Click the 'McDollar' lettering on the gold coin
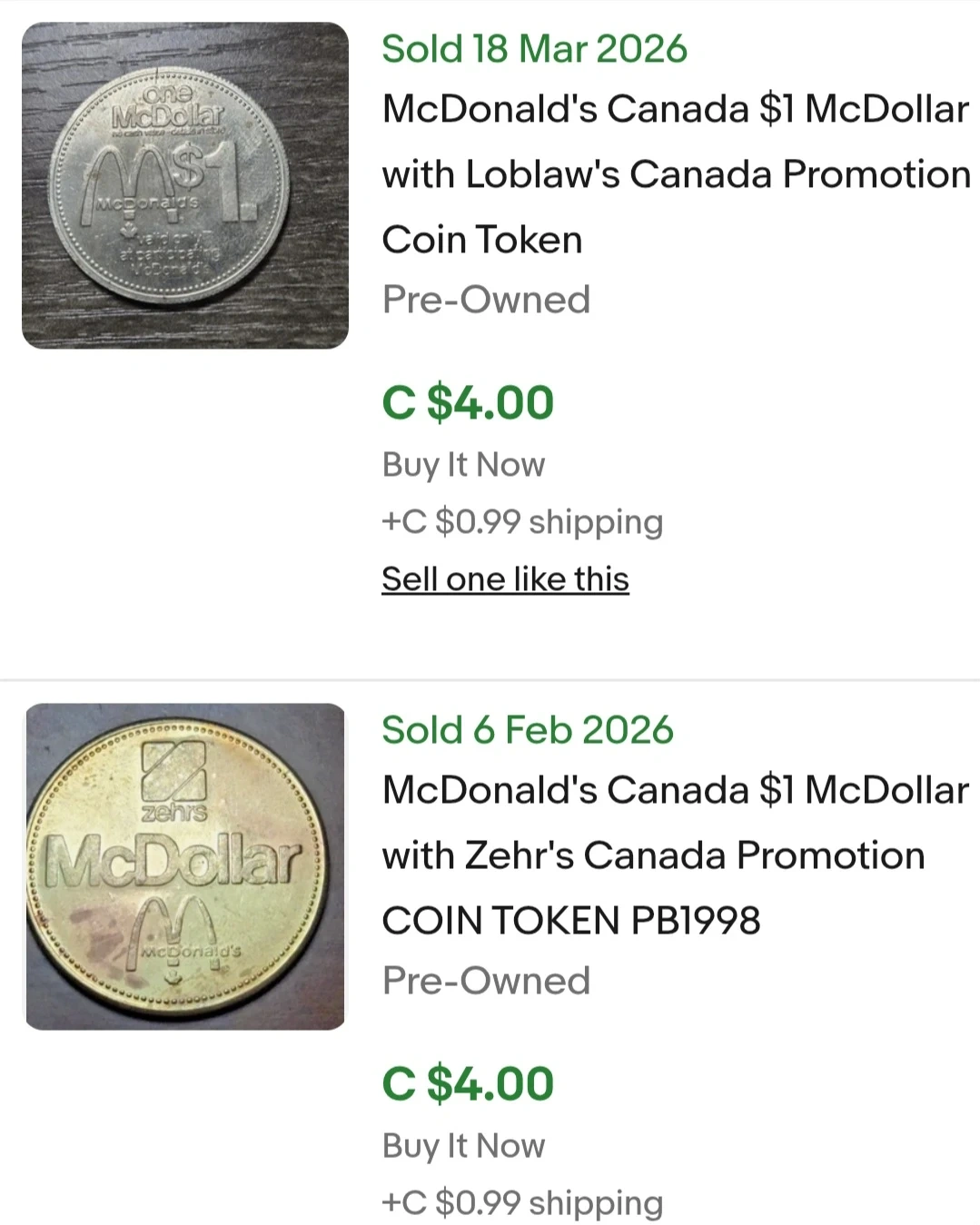 173,860
